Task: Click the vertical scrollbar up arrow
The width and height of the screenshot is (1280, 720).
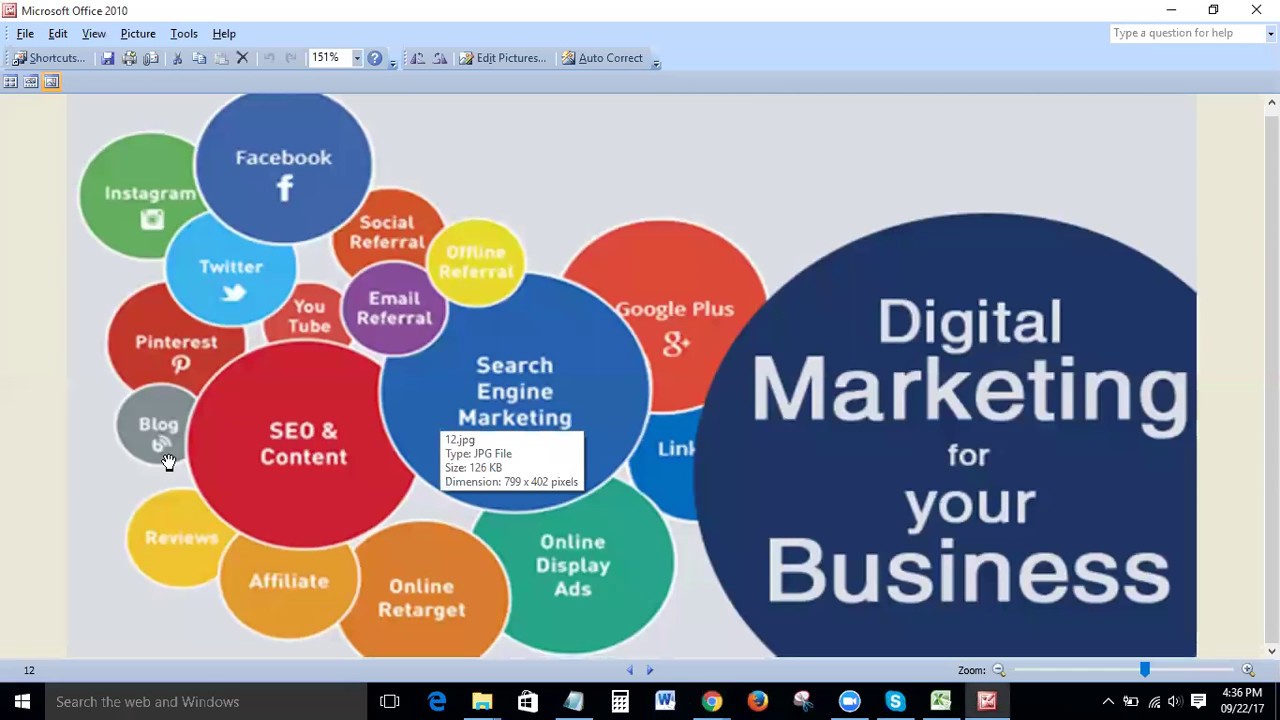Action: tap(1272, 103)
